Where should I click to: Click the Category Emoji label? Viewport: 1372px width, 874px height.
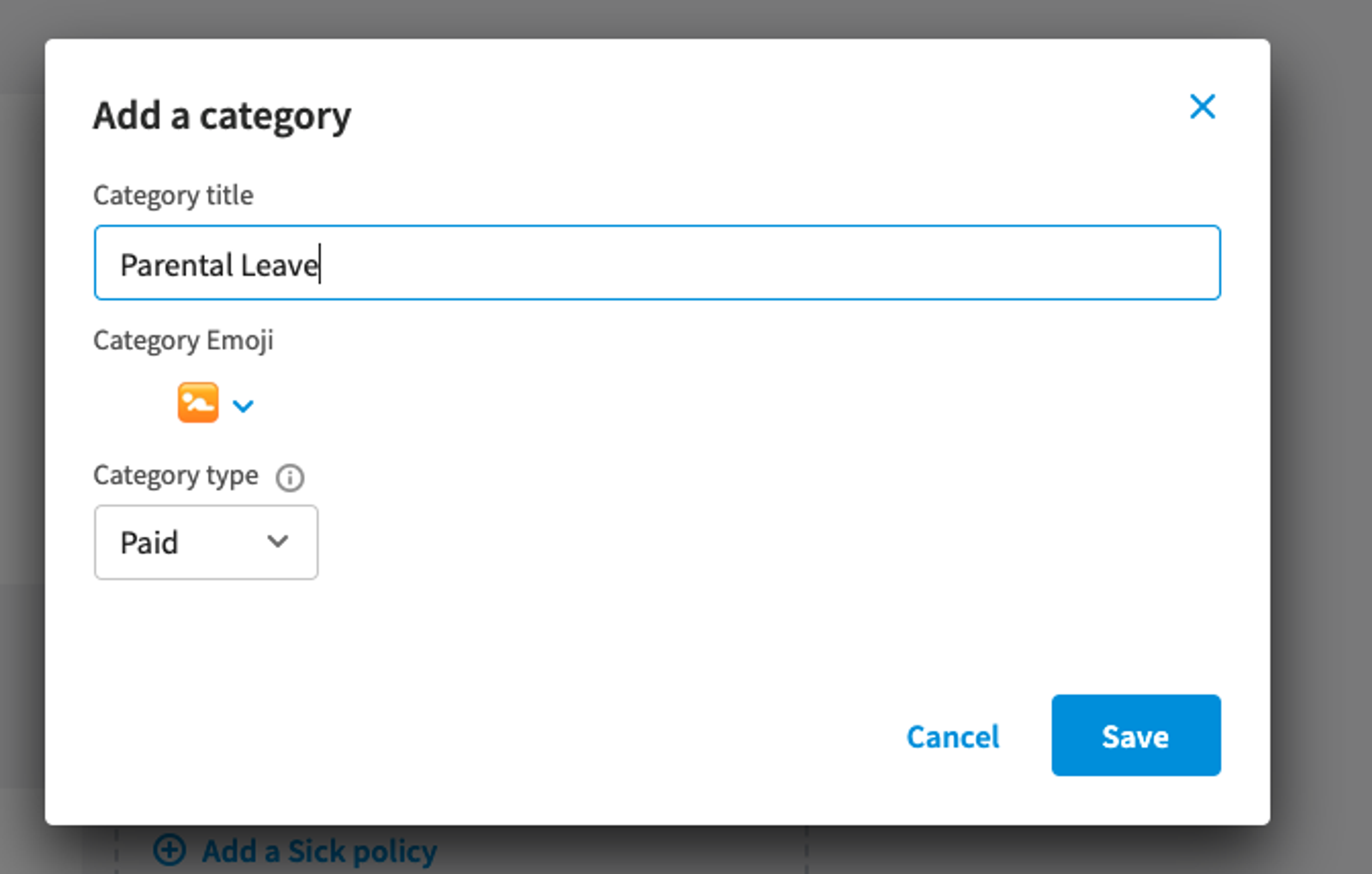tap(183, 340)
